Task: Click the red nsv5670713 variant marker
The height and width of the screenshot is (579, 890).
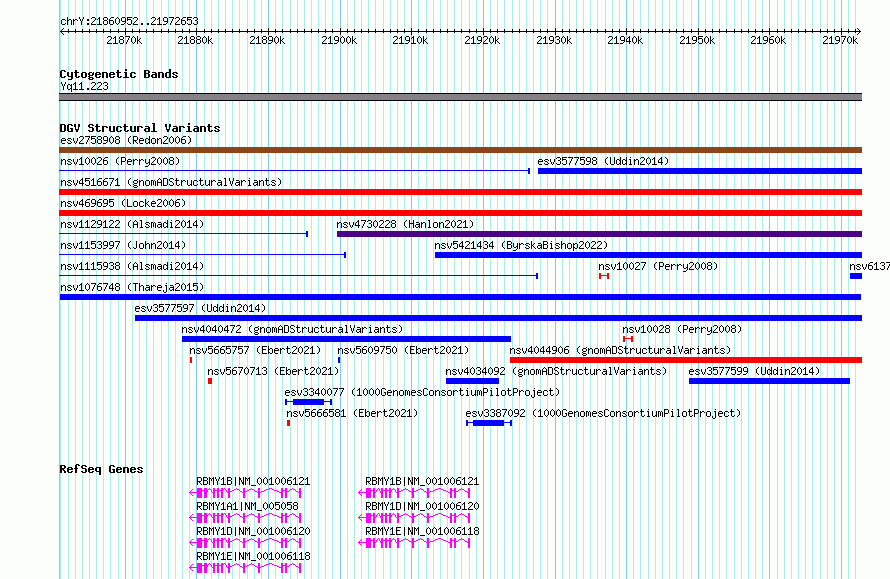Action: pos(210,381)
